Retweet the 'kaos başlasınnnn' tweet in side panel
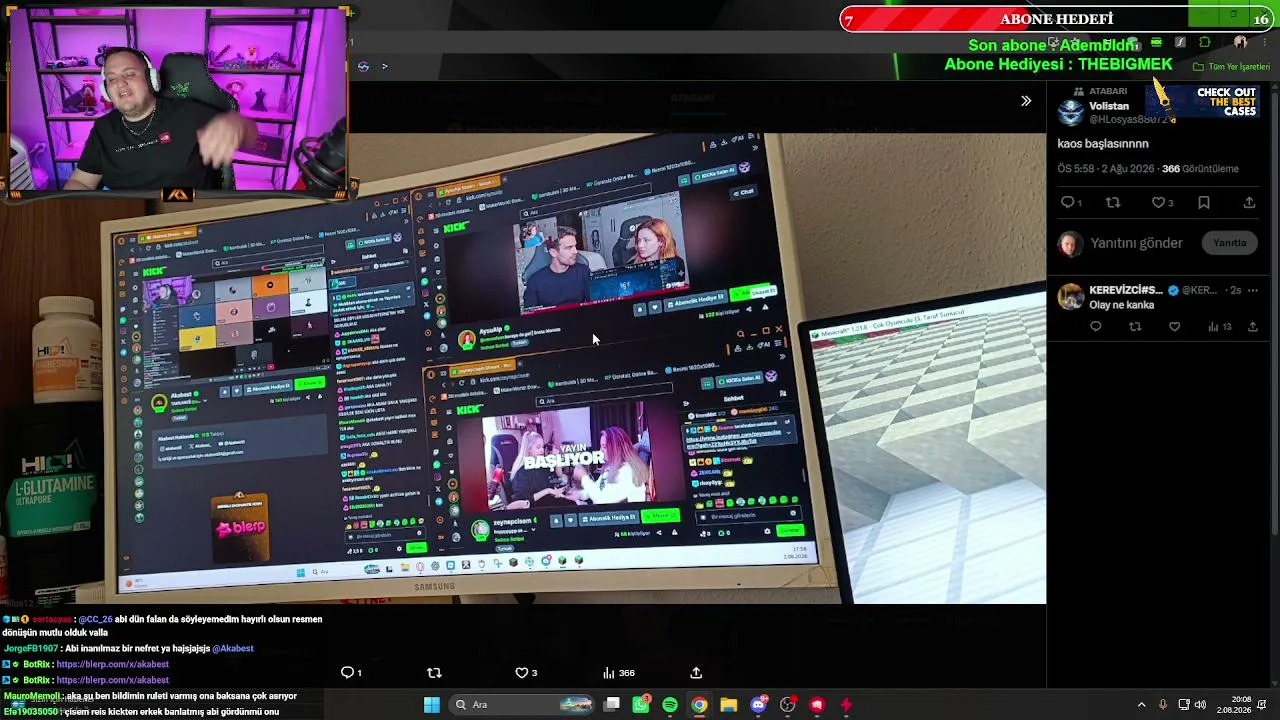 (1112, 203)
